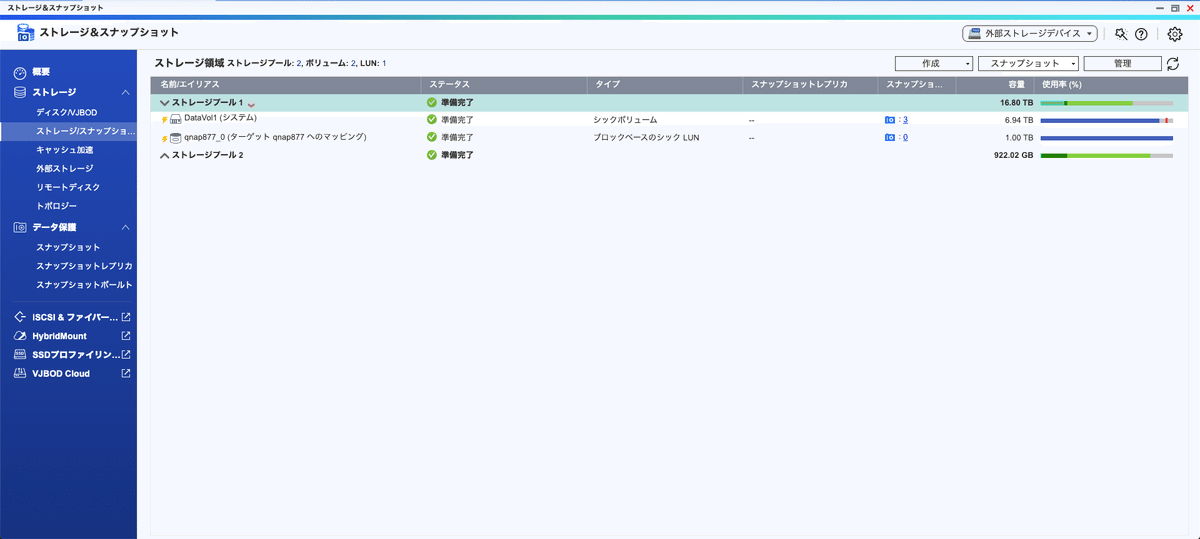Click the red warning chevron on ストレージプール 1
The height and width of the screenshot is (539, 1200).
(x=251, y=104)
